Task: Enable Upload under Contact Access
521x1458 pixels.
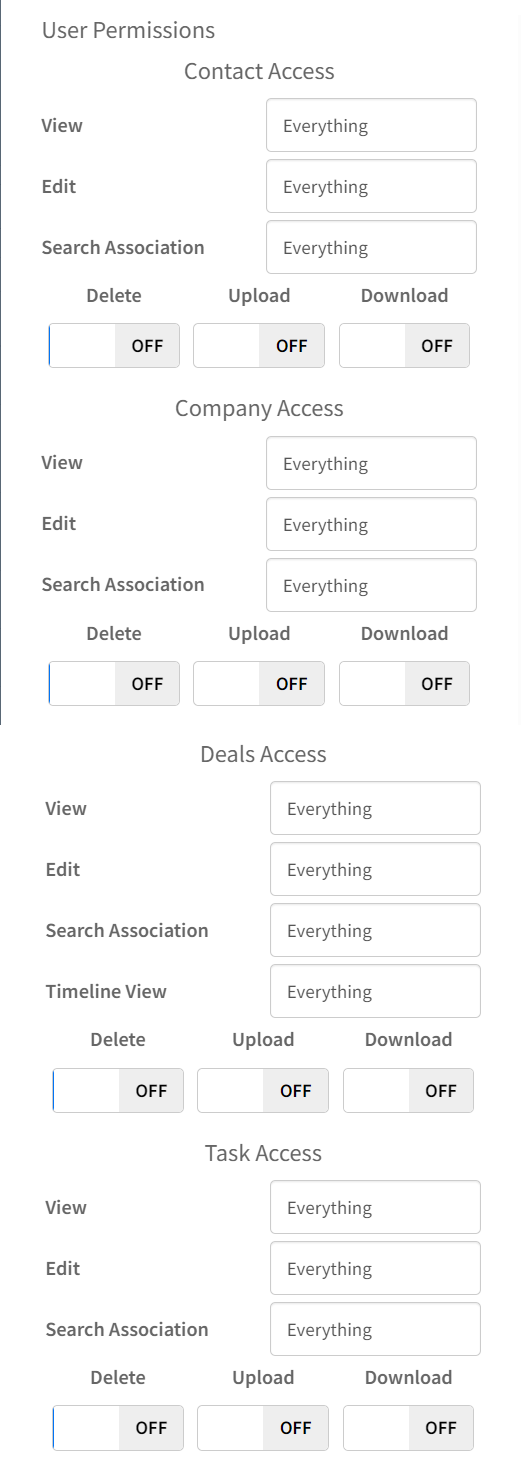Action: (259, 346)
